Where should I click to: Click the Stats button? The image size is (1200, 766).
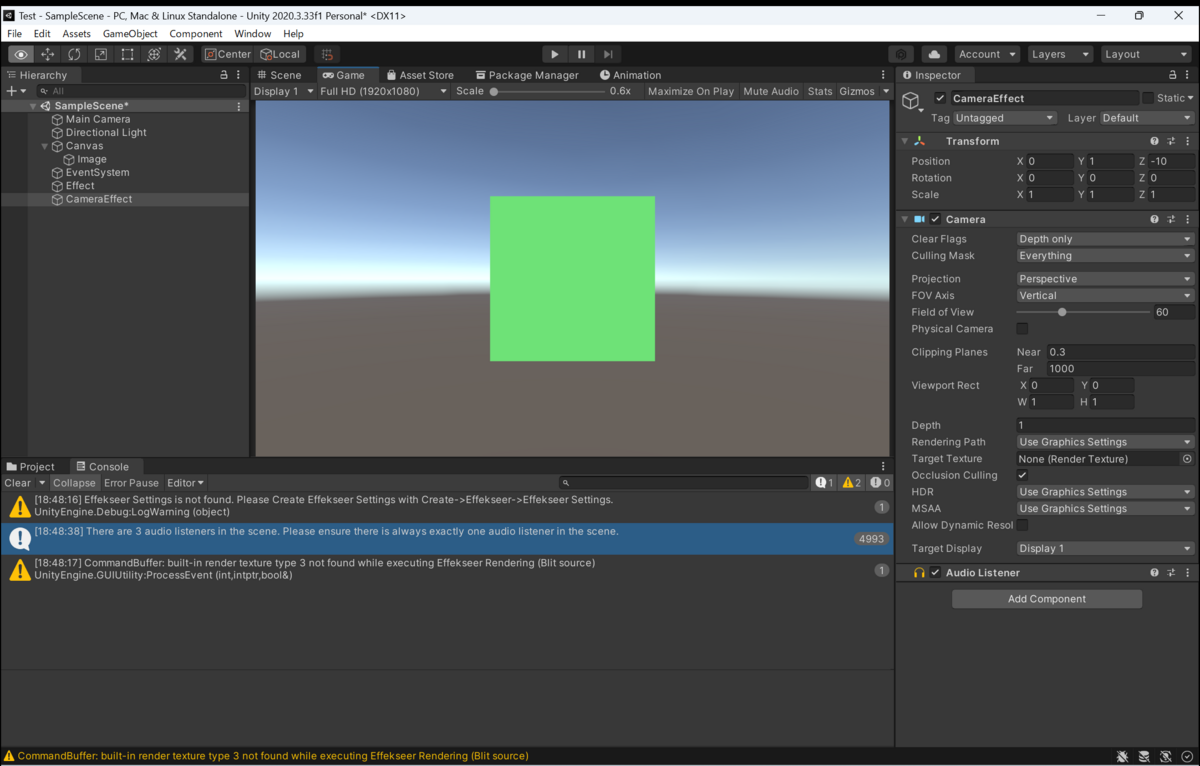(x=820, y=91)
